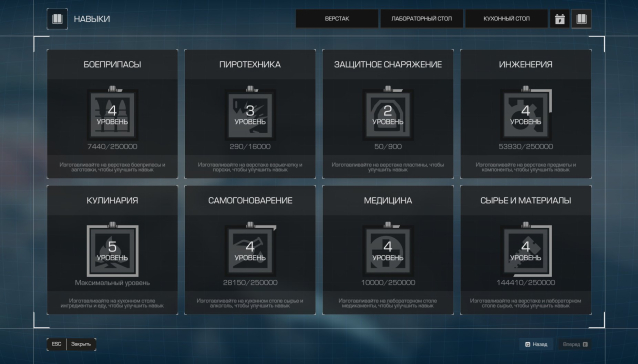Screen dimensions: 638x364
Task: Select the book icon at top right
Action: [x=581, y=19]
